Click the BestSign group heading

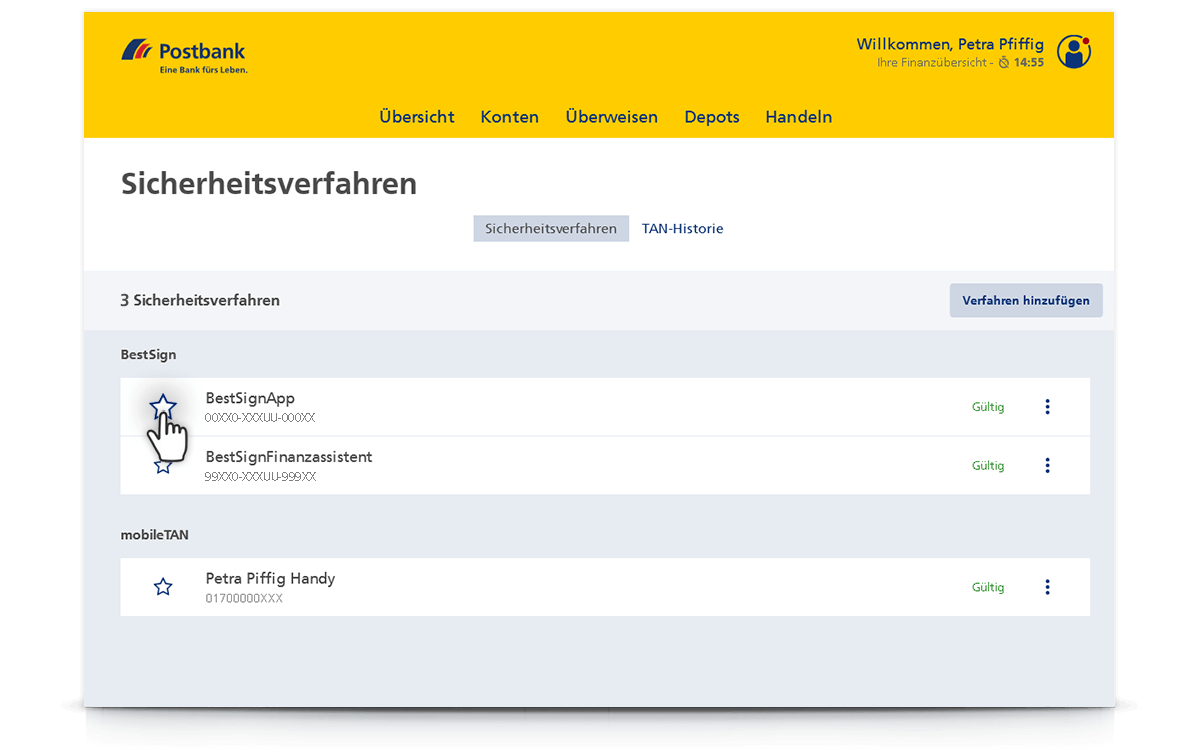pos(148,355)
